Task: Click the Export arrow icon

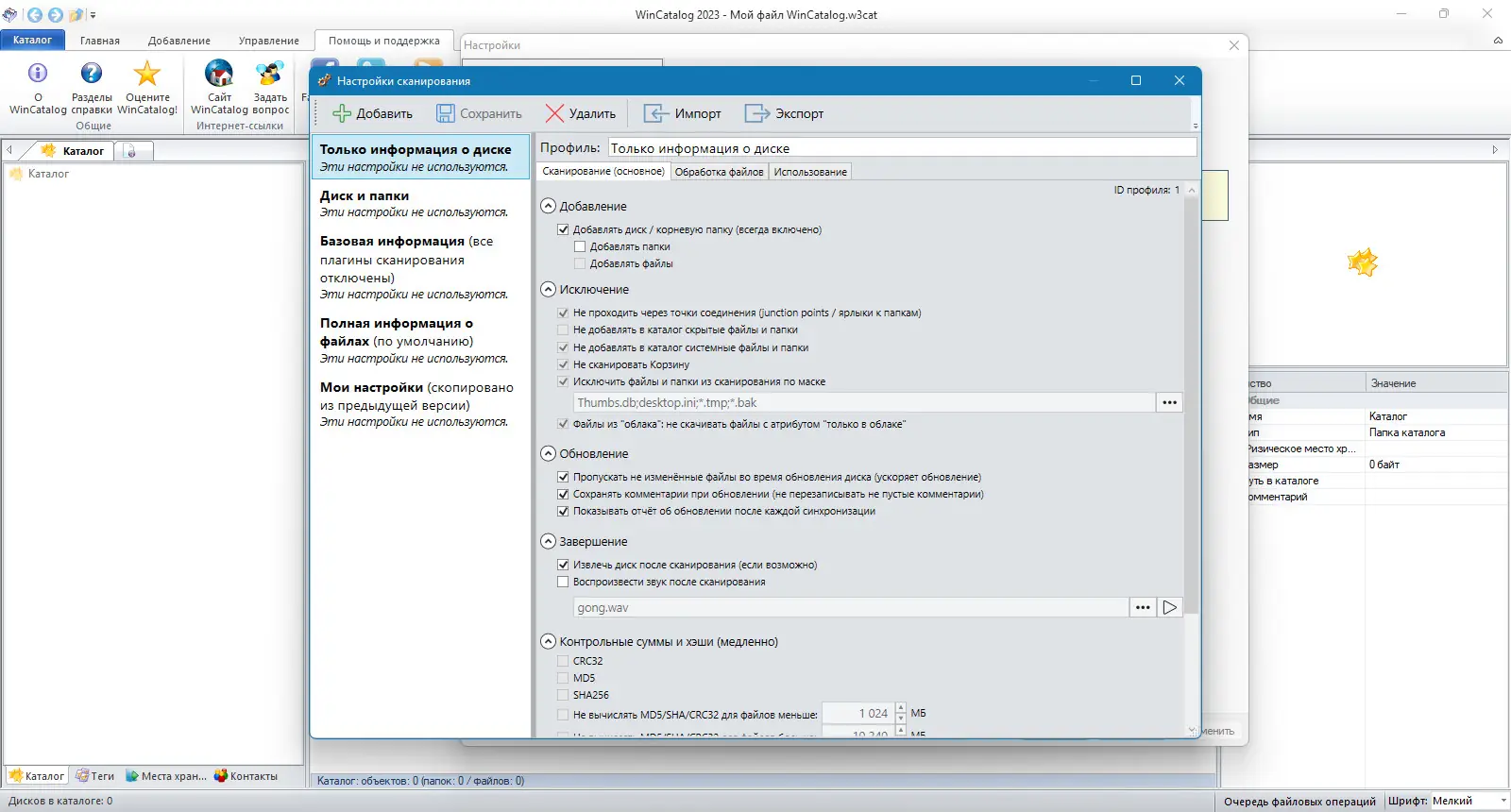Action: coord(757,113)
